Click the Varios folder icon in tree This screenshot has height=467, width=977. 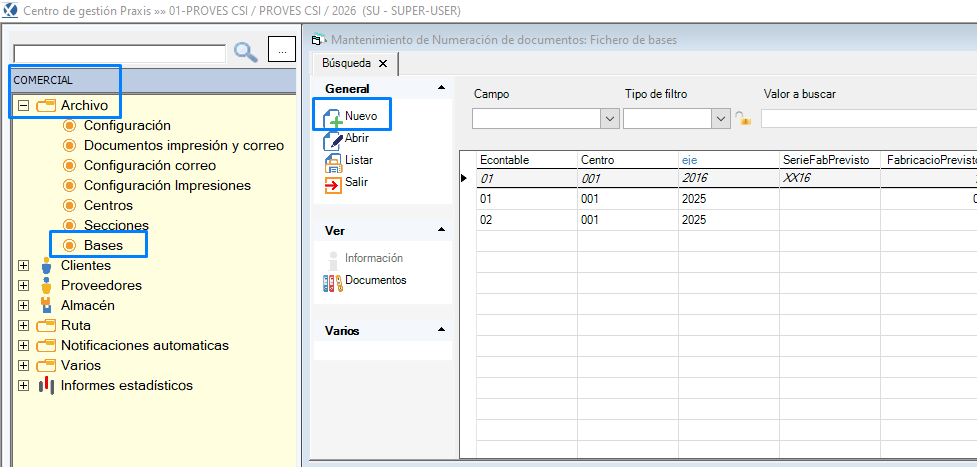(x=46, y=365)
